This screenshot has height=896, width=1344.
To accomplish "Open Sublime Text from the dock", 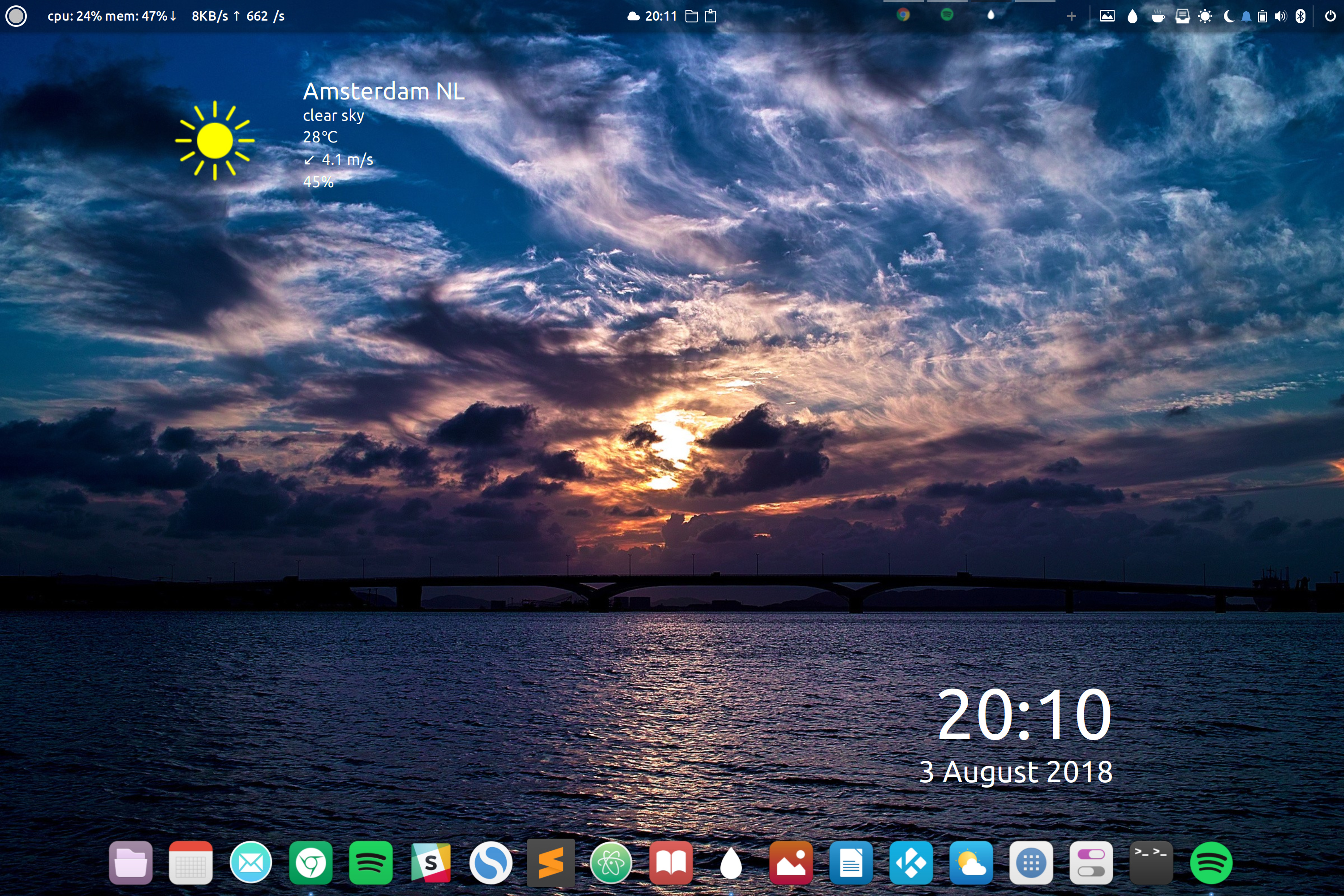I will [x=550, y=863].
